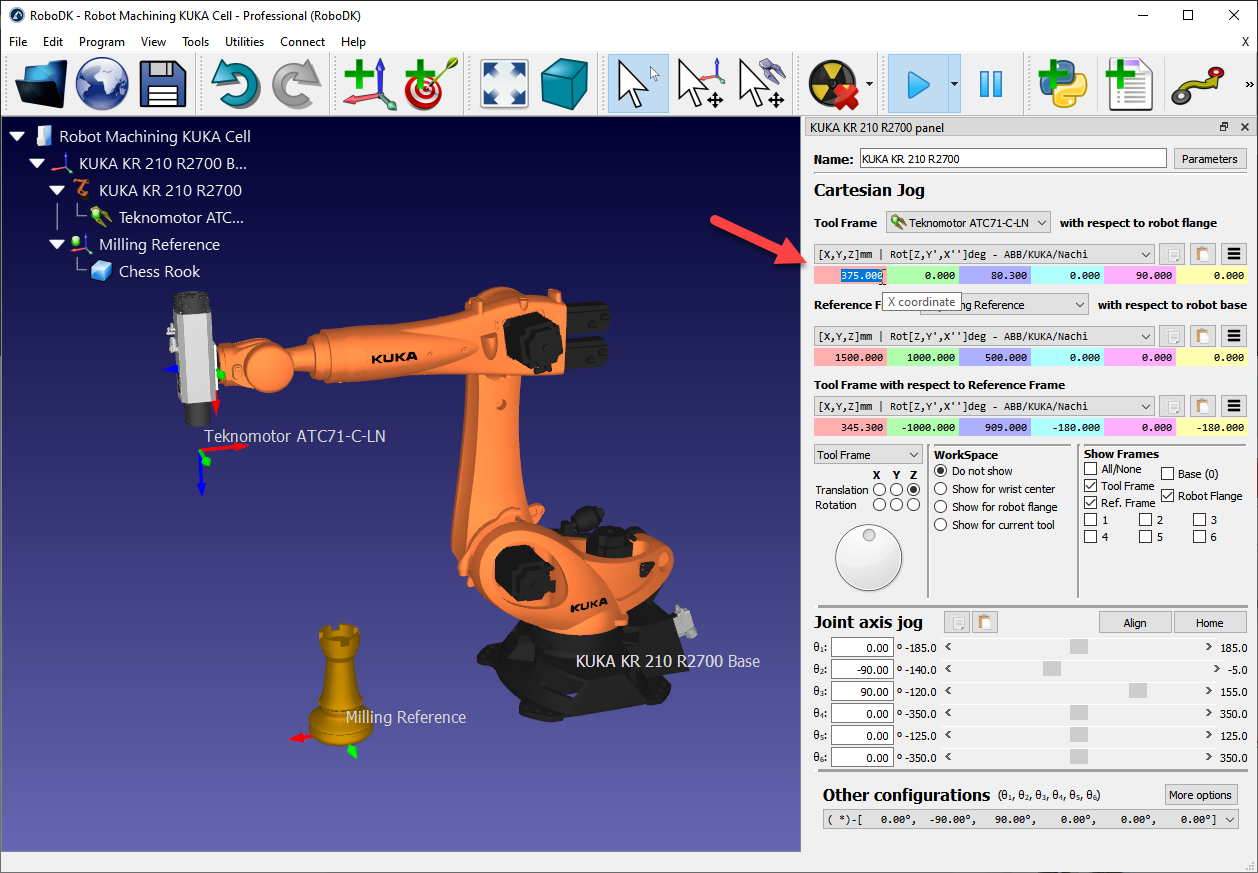The image size is (1258, 873).
Task: Add a new target
Action: pos(424,85)
